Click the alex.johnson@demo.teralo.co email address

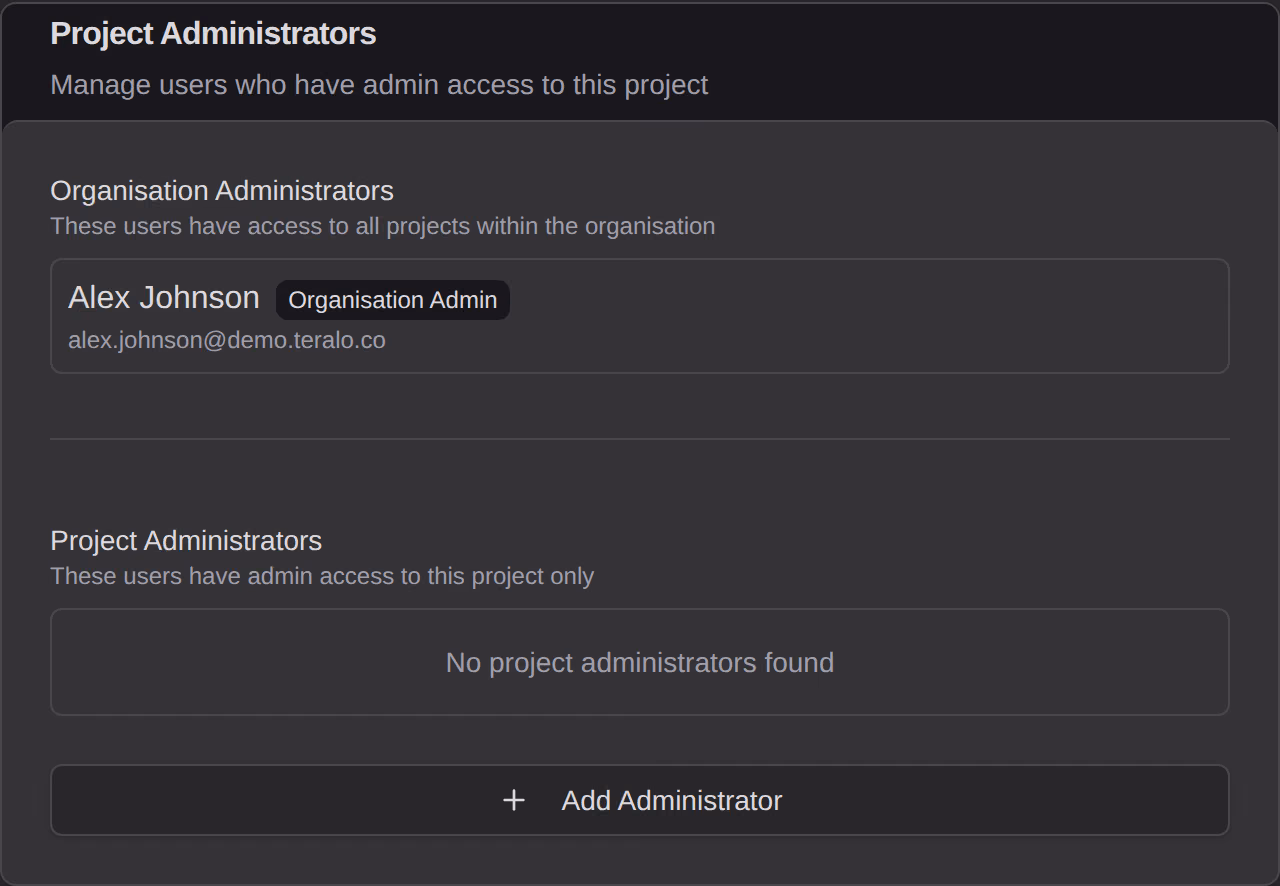227,340
